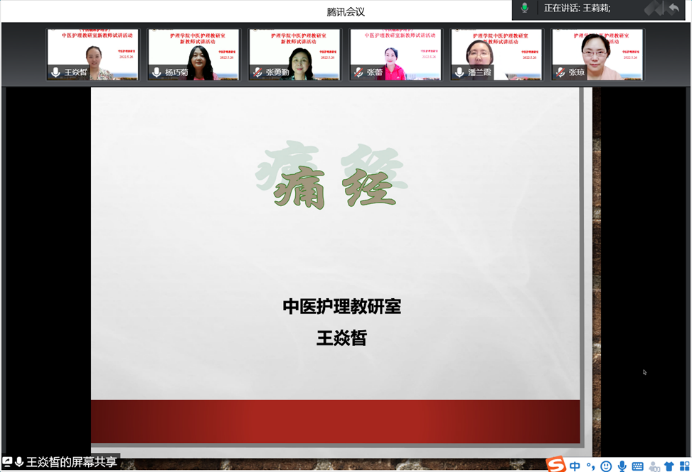Viewport: 693px width, 473px height.
Task: Click the reply arrow icon at top-right
Action: tap(673, 8)
